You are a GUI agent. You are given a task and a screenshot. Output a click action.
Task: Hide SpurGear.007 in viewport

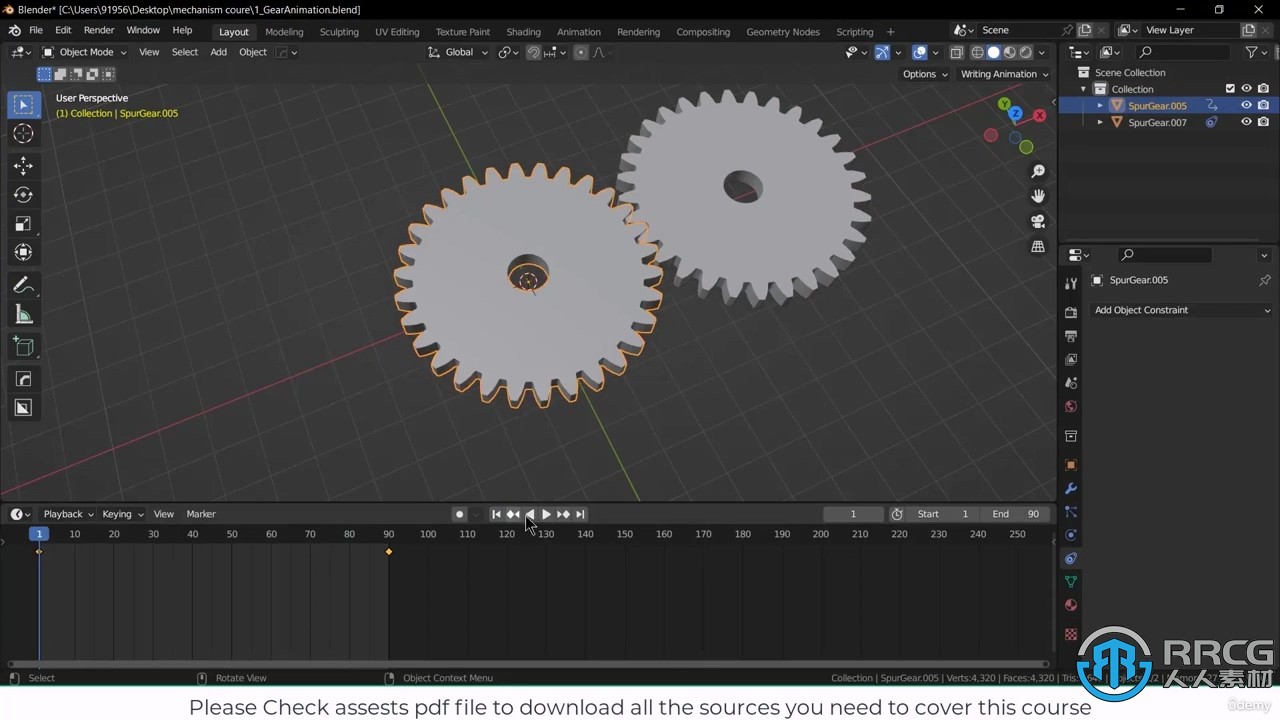tap(1246, 122)
